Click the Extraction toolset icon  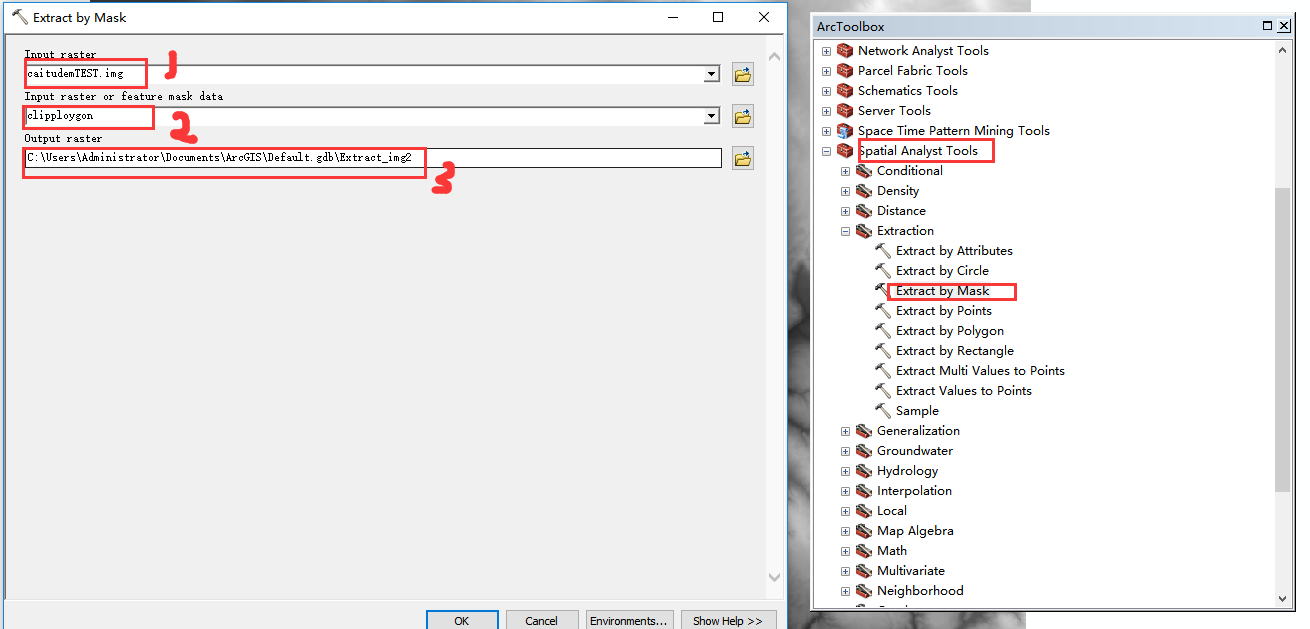tap(864, 231)
